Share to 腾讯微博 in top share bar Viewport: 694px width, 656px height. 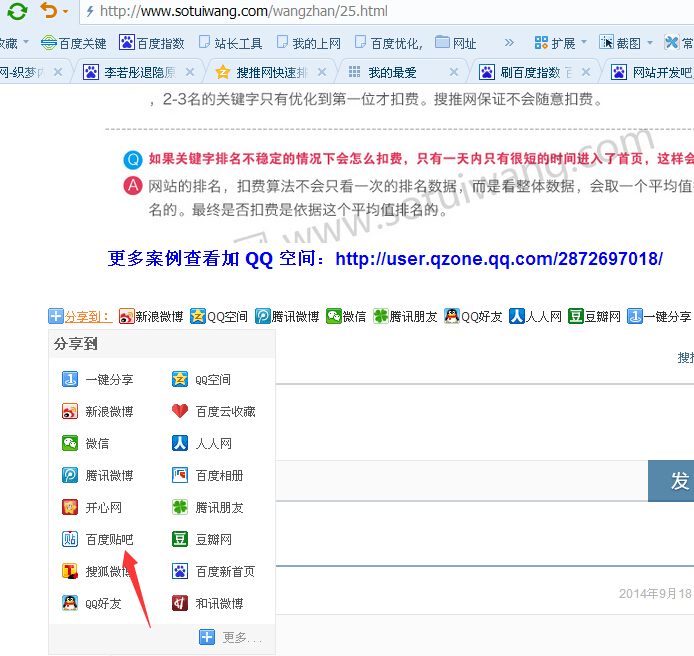[x=287, y=316]
